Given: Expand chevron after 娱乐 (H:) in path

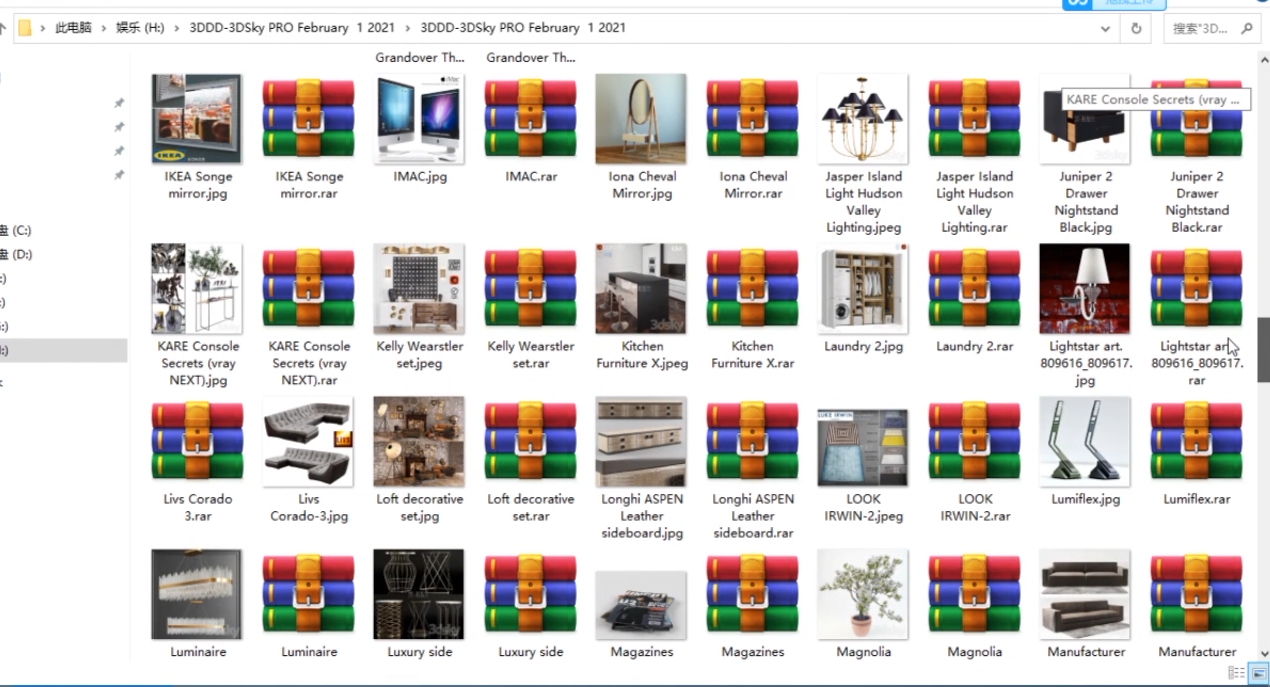Looking at the screenshot, I should point(177,28).
